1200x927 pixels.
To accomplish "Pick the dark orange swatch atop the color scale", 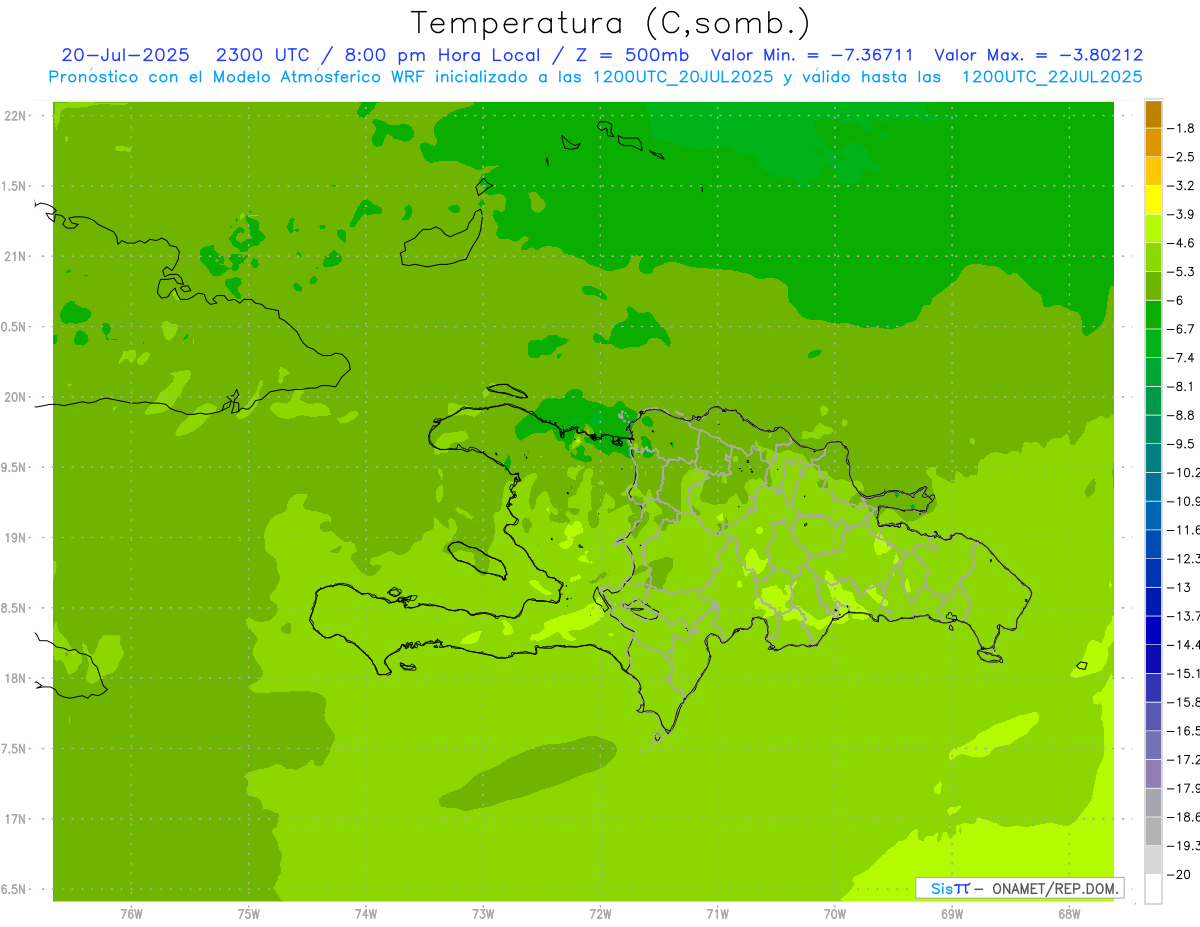I will pyautogui.click(x=1153, y=114).
